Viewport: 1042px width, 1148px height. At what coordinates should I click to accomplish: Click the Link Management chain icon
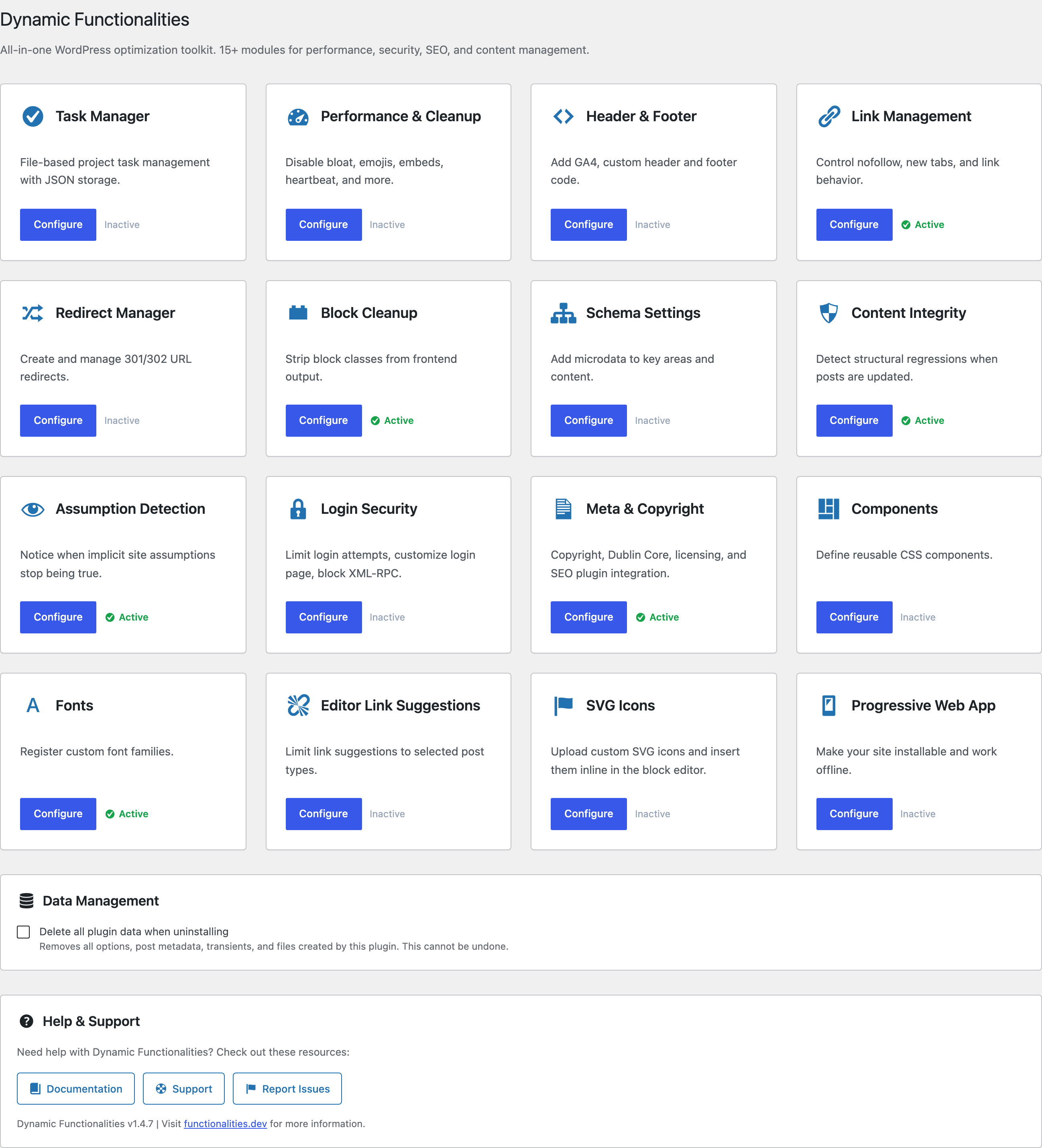pyautogui.click(x=828, y=116)
